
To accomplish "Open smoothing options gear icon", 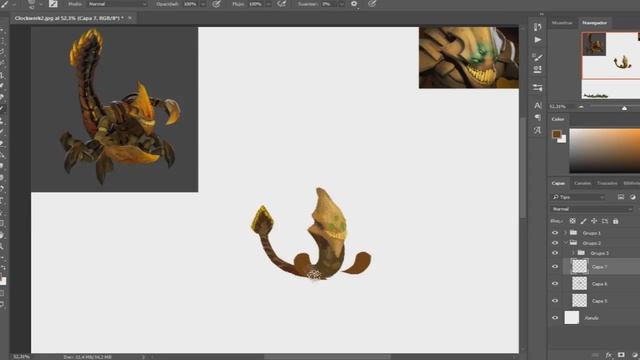I will [x=354, y=4].
